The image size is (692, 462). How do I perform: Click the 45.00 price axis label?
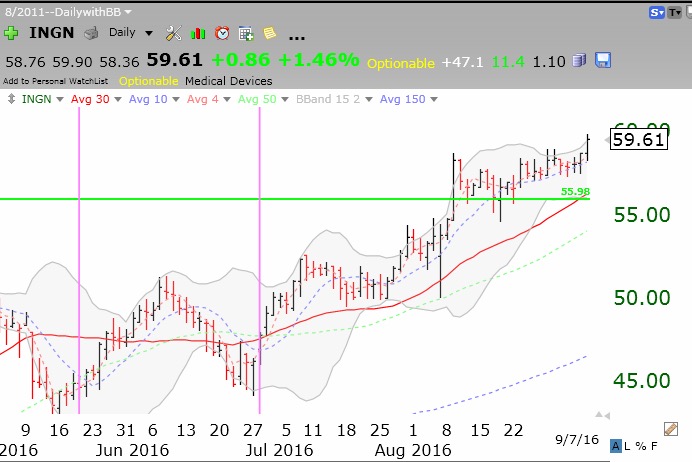tap(642, 381)
